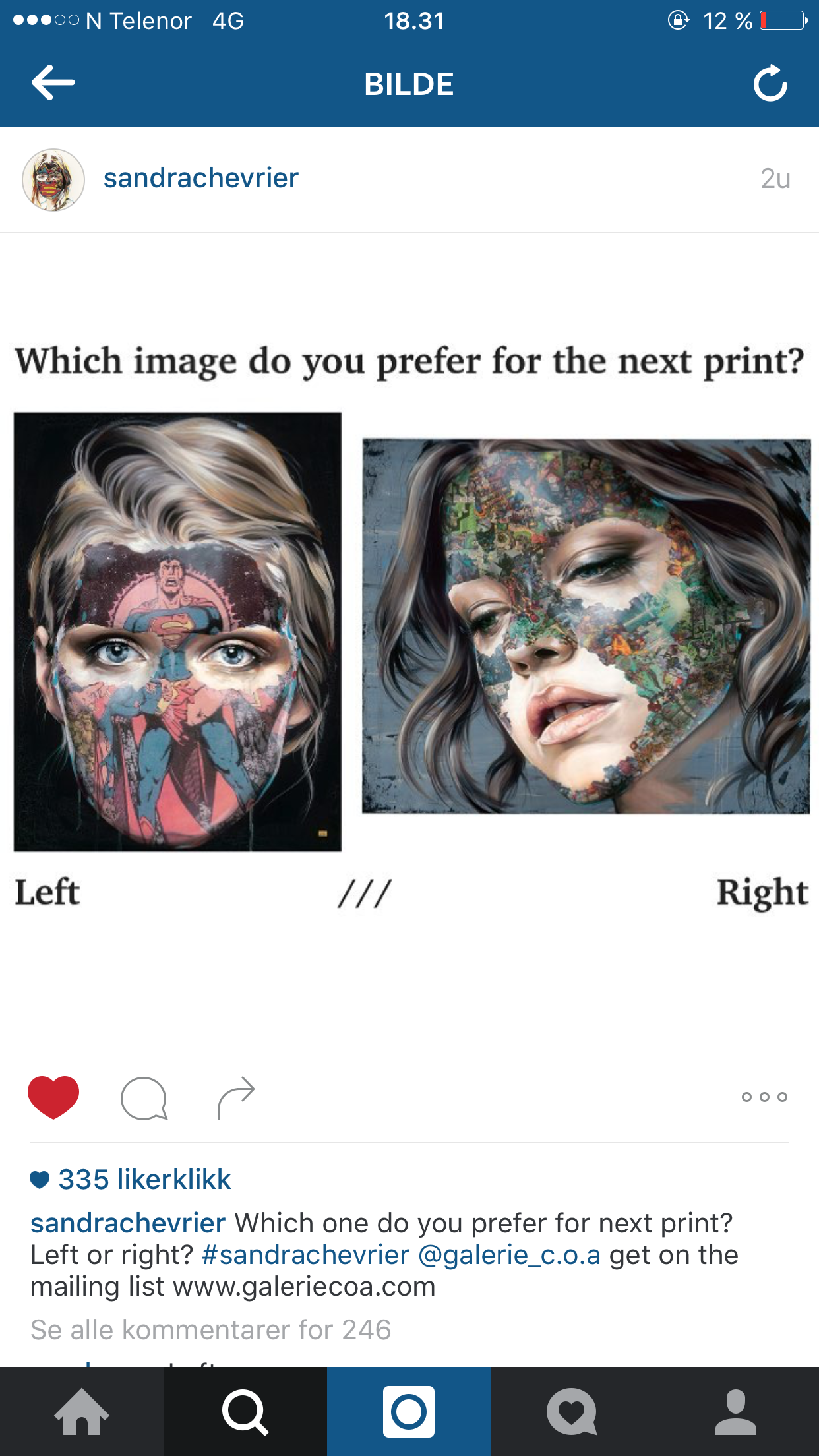The width and height of the screenshot is (819, 1456).
Task: Tap the left Superman face artwork
Action: tap(177, 632)
